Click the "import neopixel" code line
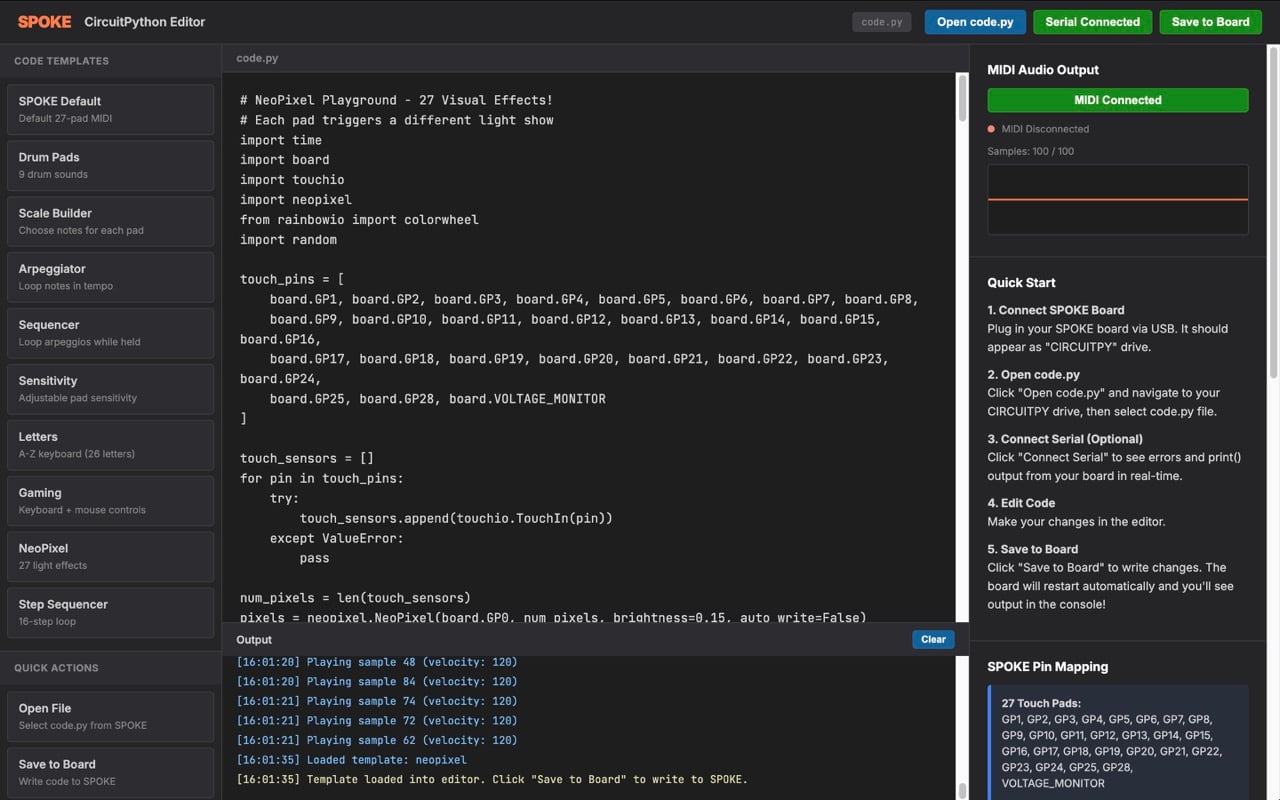Viewport: 1280px width, 800px height. (x=296, y=200)
